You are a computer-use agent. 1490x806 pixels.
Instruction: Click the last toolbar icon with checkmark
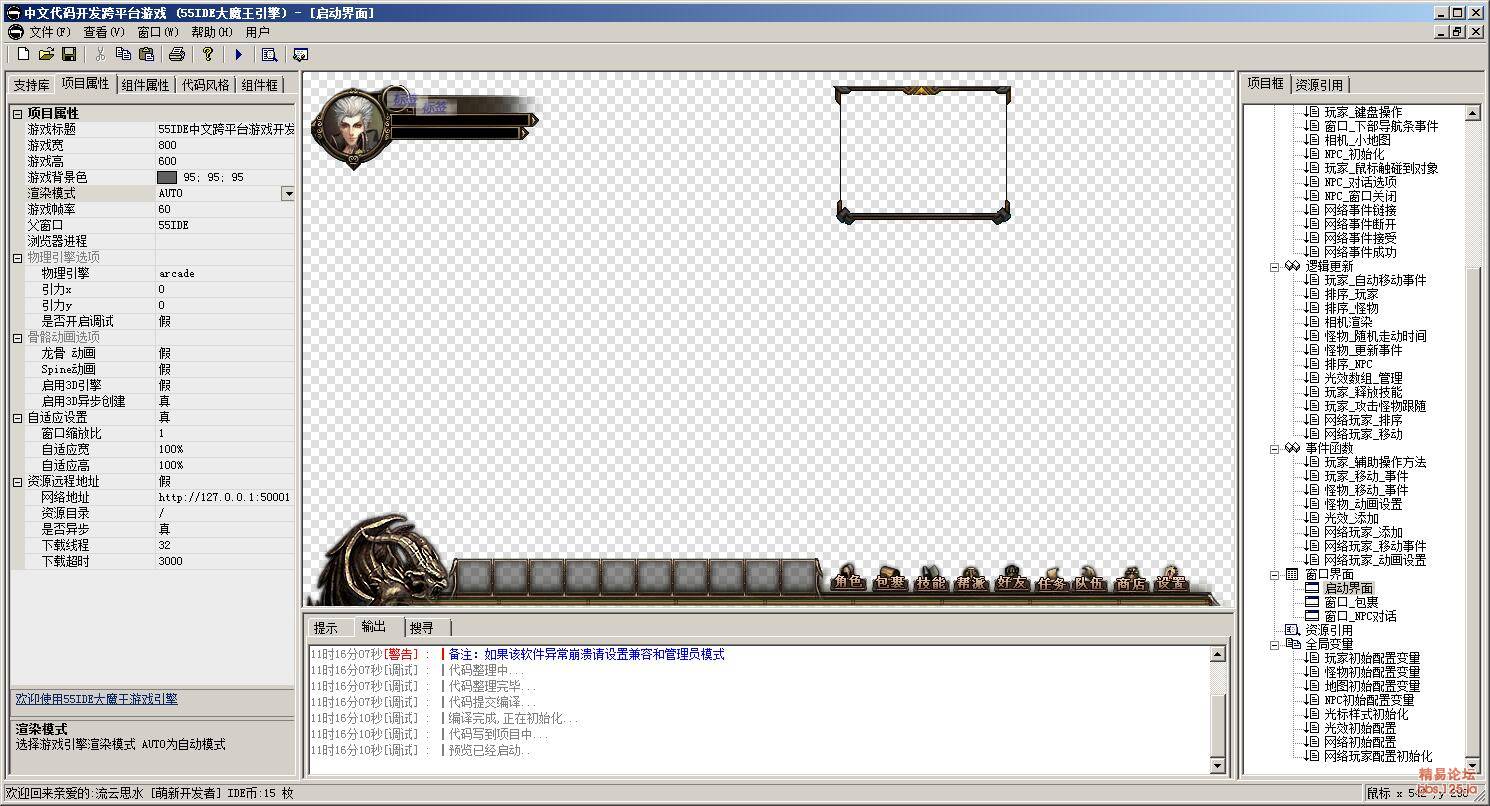coord(300,54)
